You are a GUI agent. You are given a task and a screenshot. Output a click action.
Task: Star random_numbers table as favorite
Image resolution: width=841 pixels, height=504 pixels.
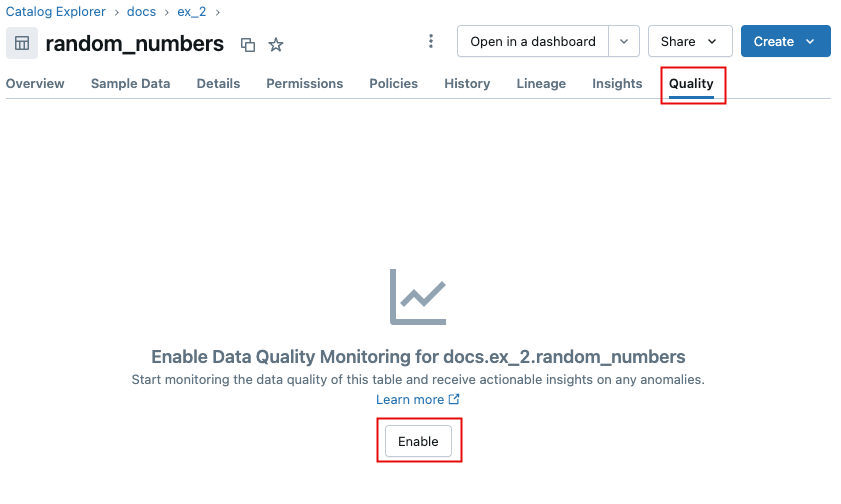coord(276,45)
